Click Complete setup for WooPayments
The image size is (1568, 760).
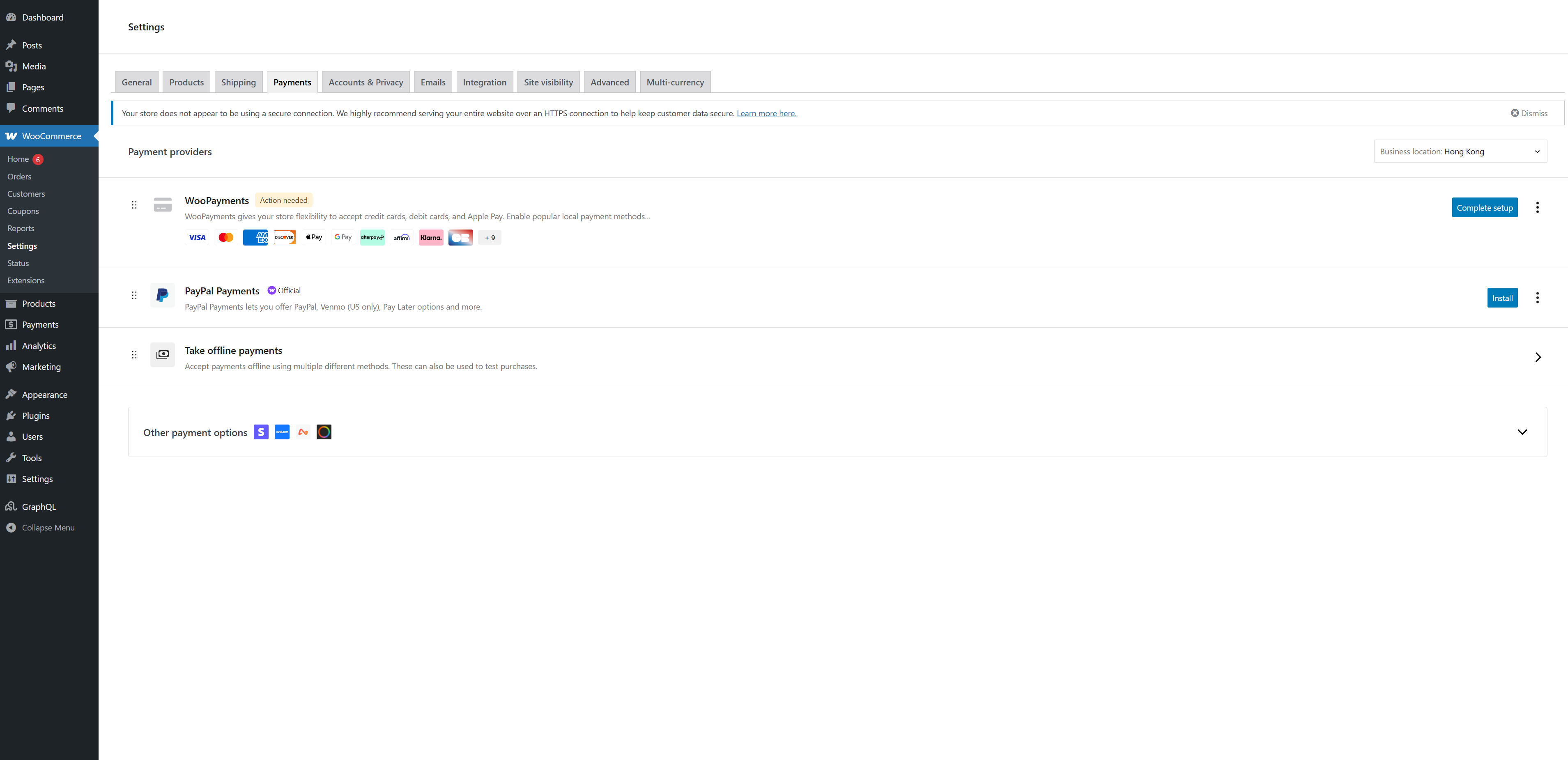click(1484, 207)
